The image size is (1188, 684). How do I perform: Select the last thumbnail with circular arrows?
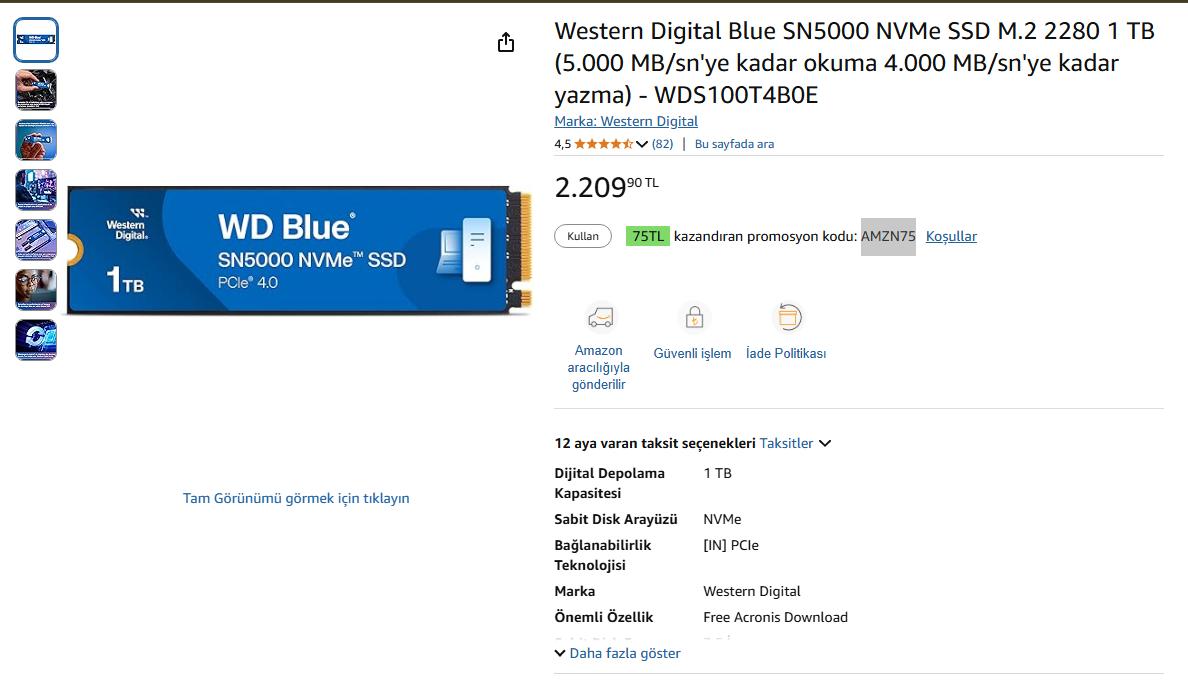click(36, 340)
